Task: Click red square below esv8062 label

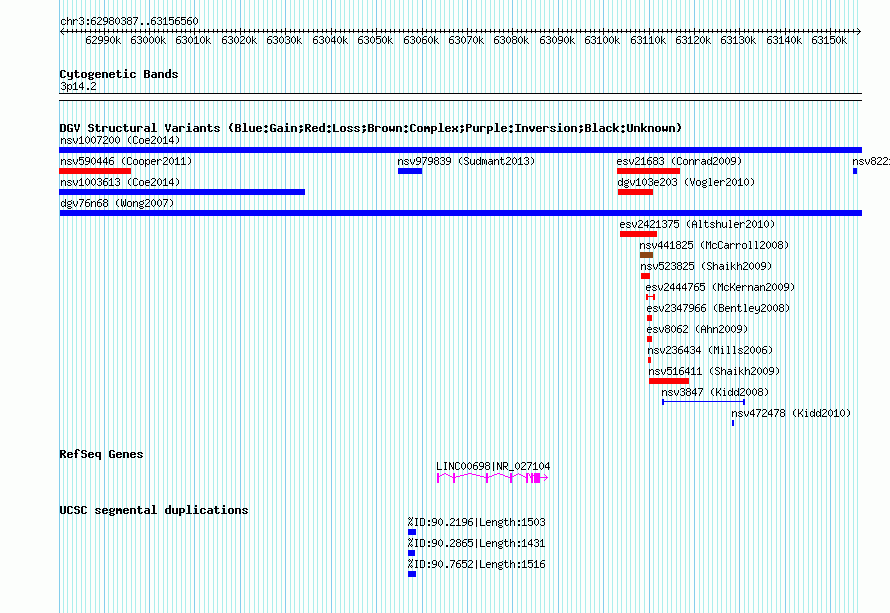Action: coord(649,339)
